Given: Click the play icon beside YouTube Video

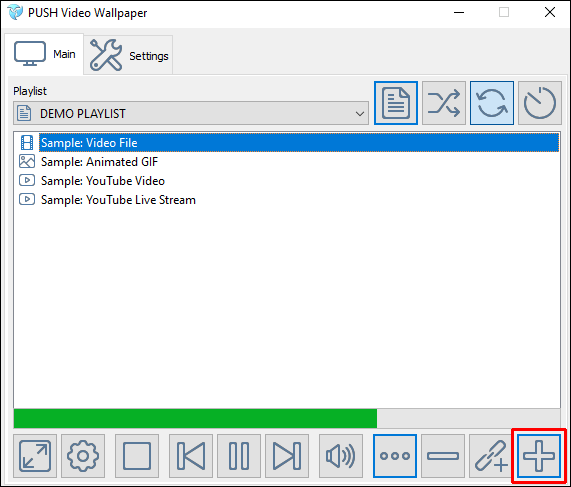Looking at the screenshot, I should click(x=27, y=180).
